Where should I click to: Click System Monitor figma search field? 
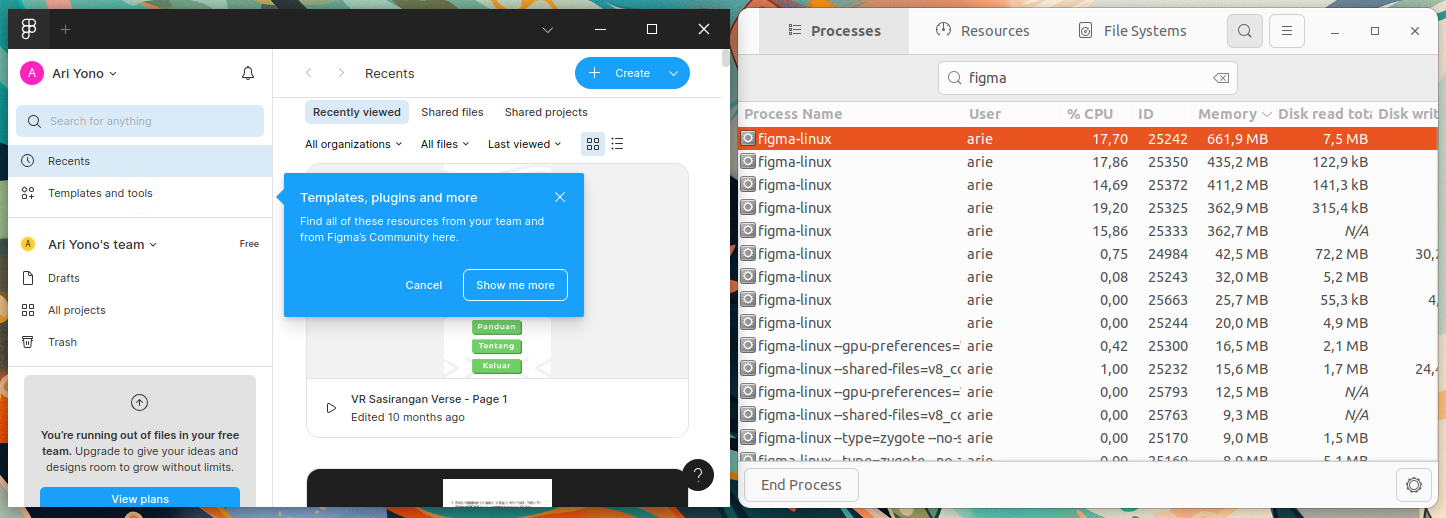point(1088,78)
